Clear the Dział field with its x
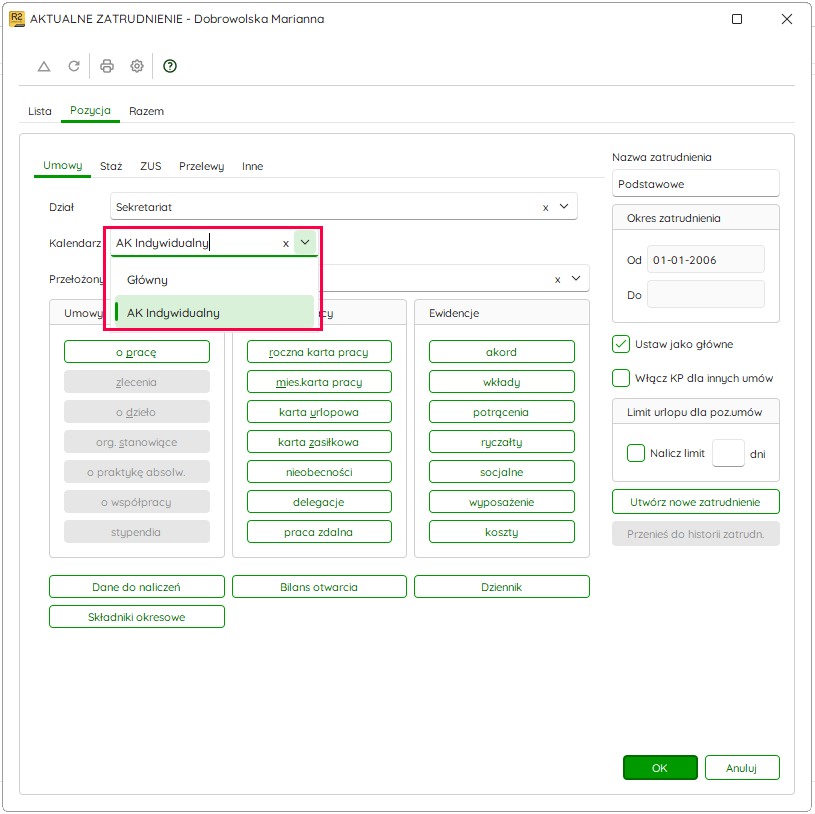This screenshot has width=815, height=814. (545, 207)
